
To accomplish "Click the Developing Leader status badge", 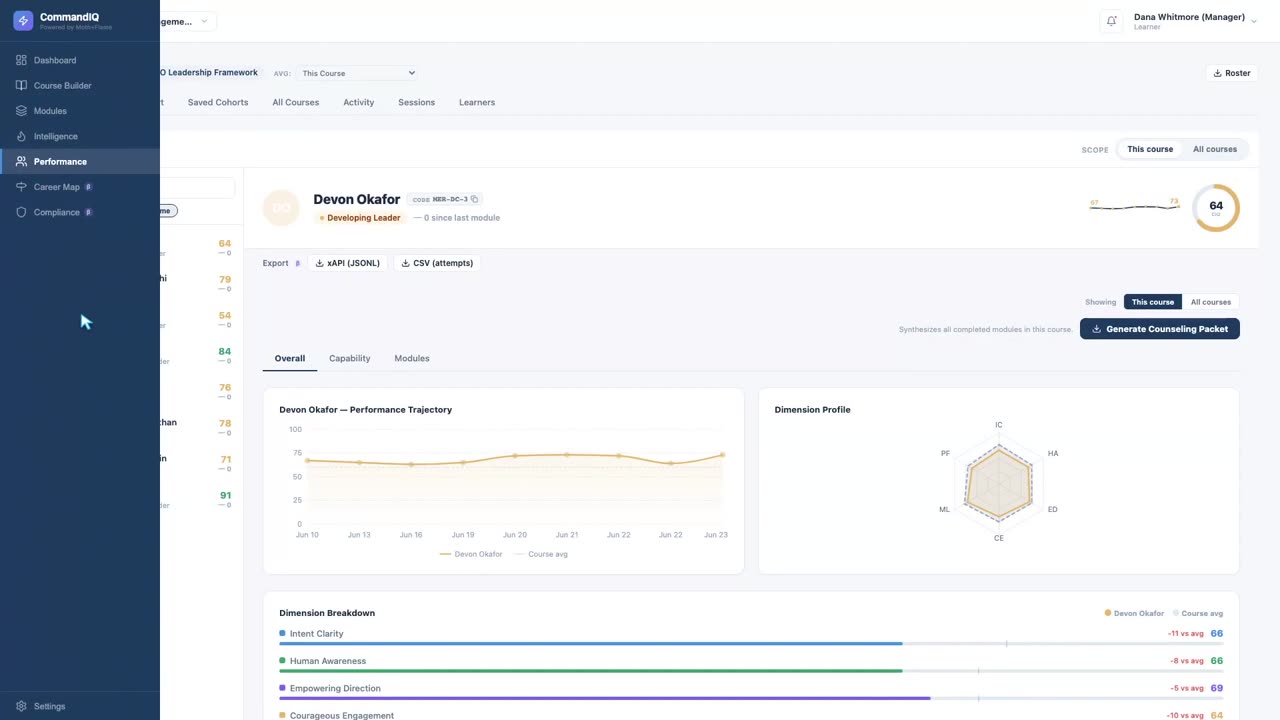I will point(360,218).
